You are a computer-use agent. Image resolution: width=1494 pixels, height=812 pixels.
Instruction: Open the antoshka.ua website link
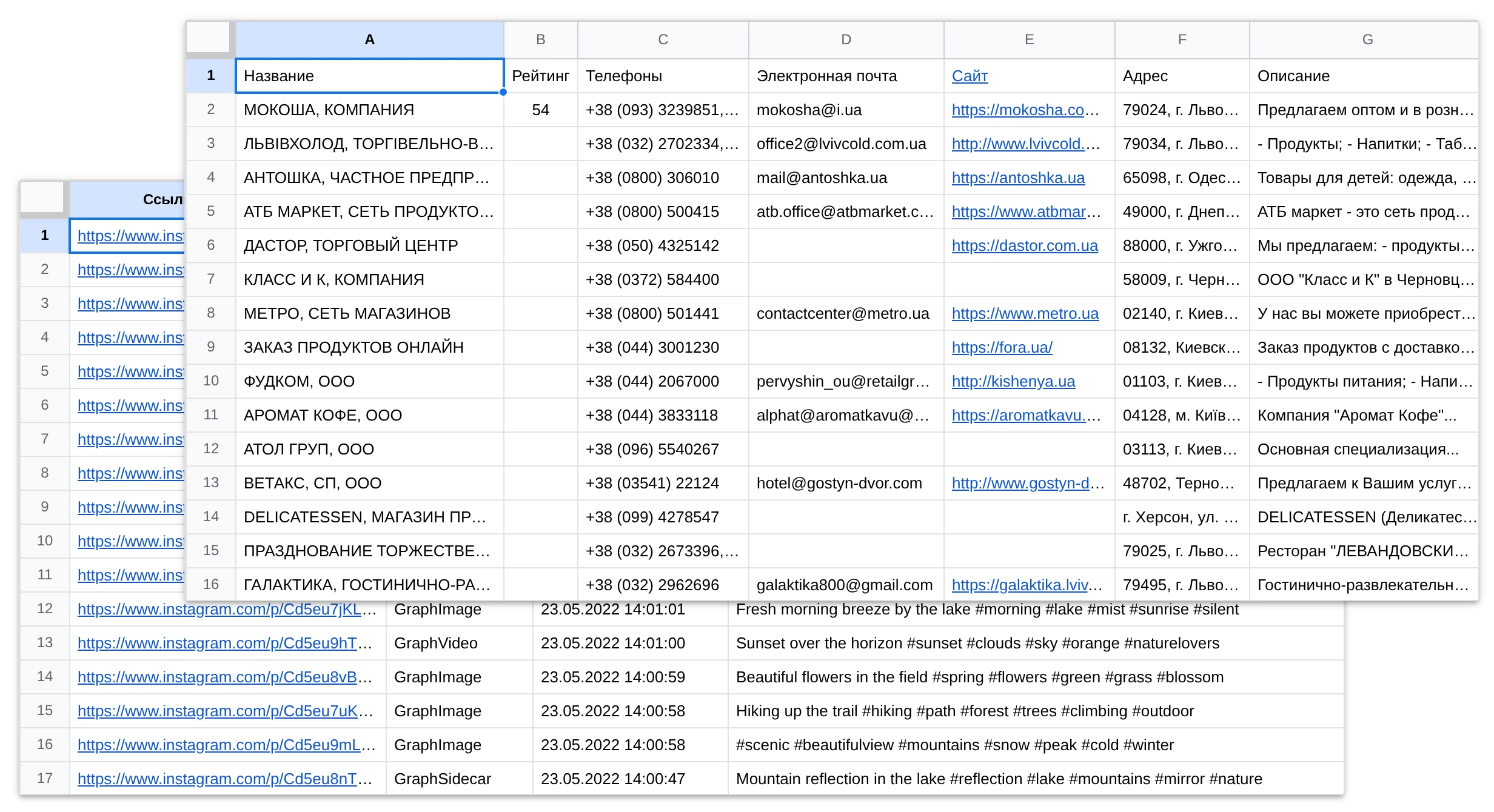coord(1018,178)
